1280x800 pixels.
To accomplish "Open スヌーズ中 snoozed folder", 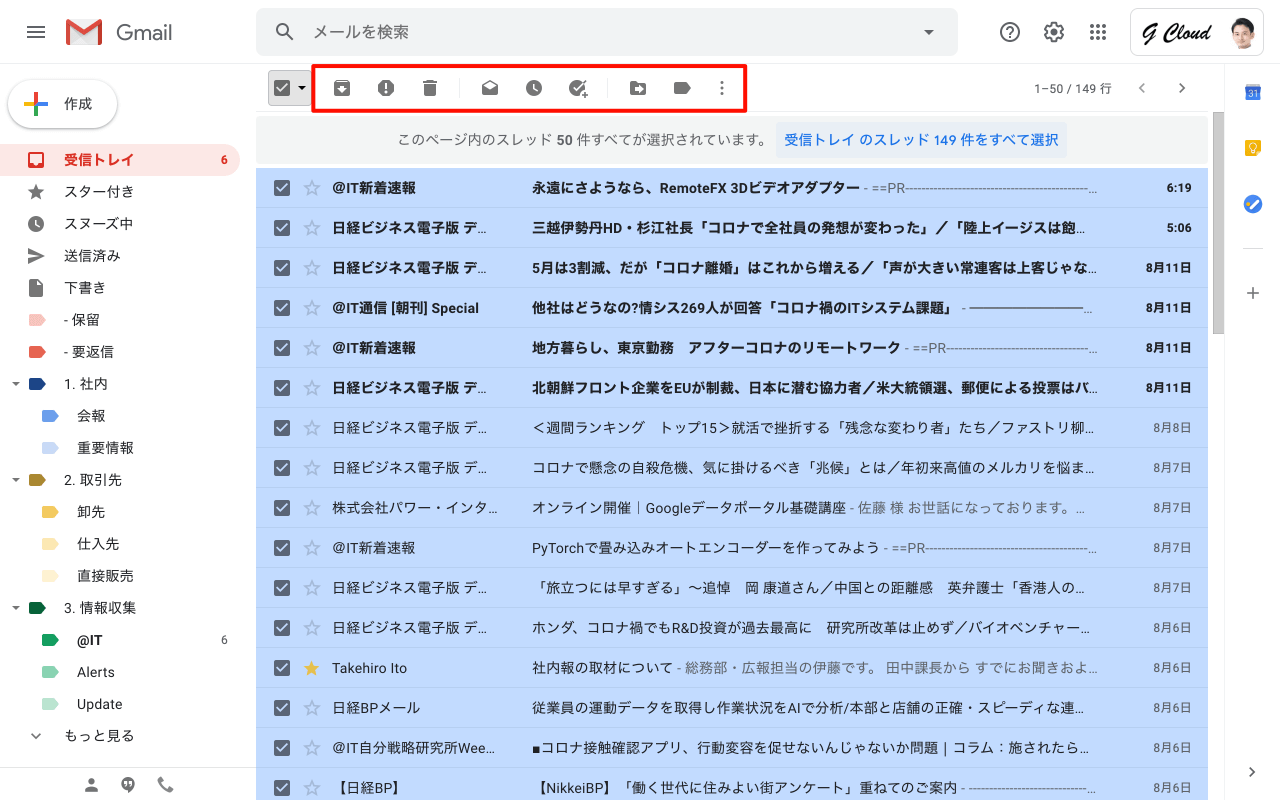I will (x=120, y=224).
